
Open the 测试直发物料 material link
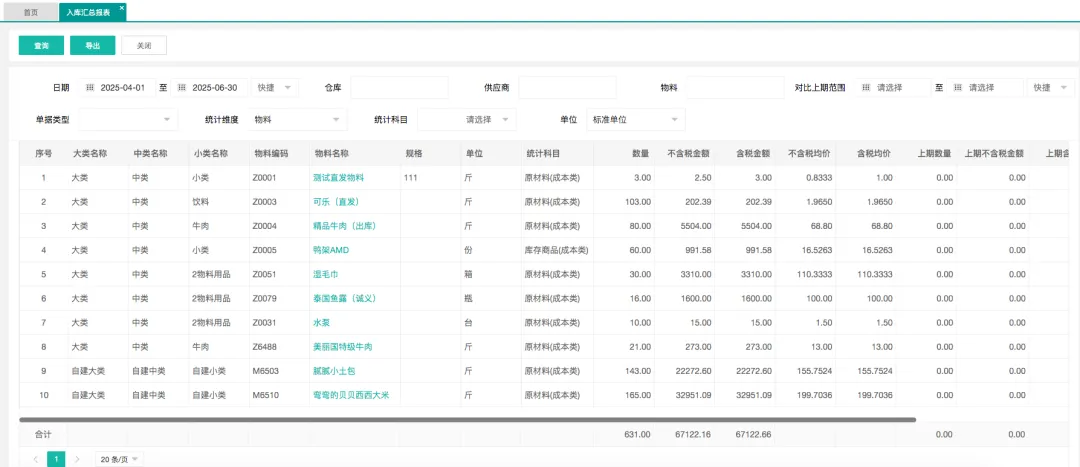point(338,177)
